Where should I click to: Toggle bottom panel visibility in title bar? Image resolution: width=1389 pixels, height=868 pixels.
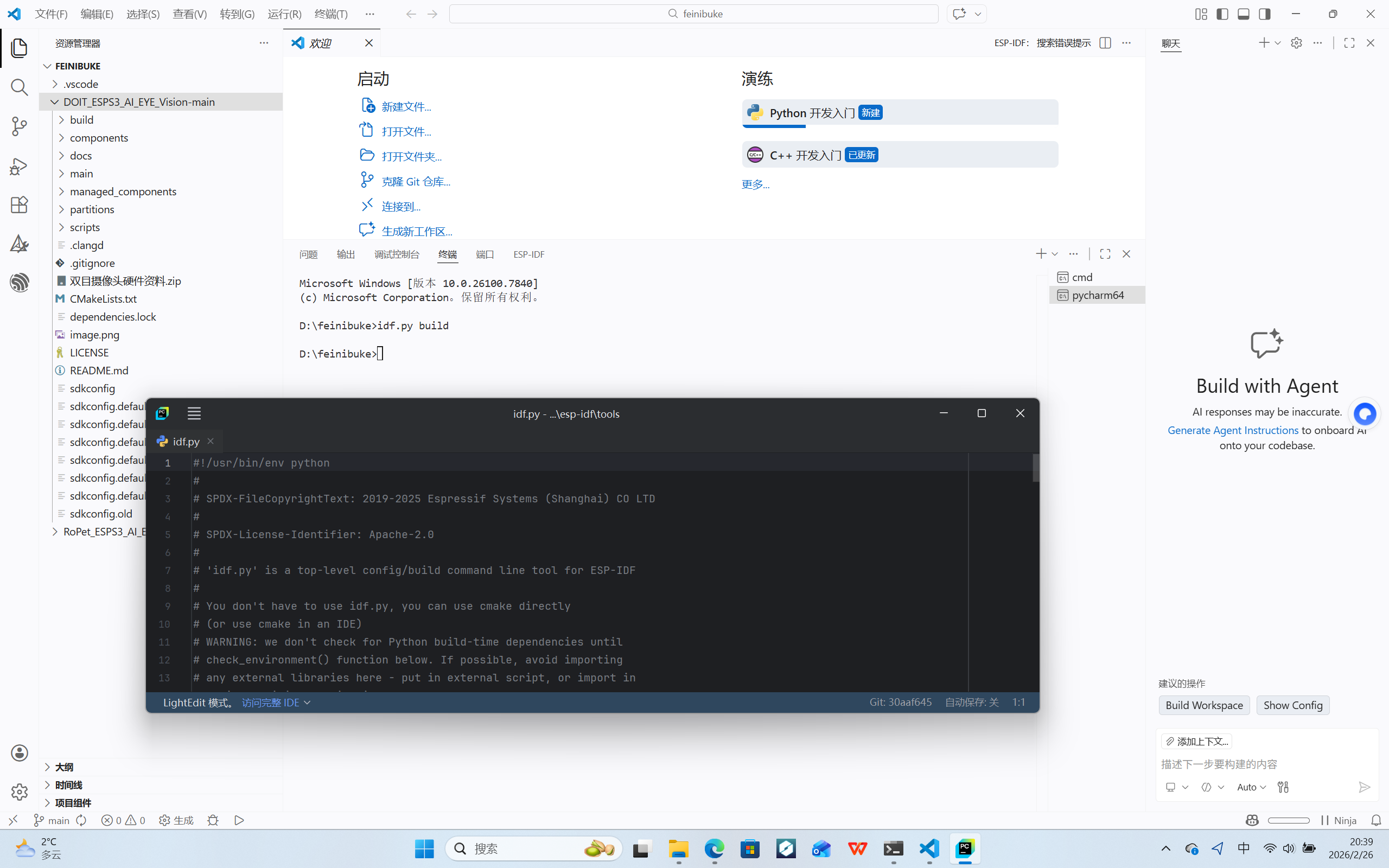tap(1243, 14)
